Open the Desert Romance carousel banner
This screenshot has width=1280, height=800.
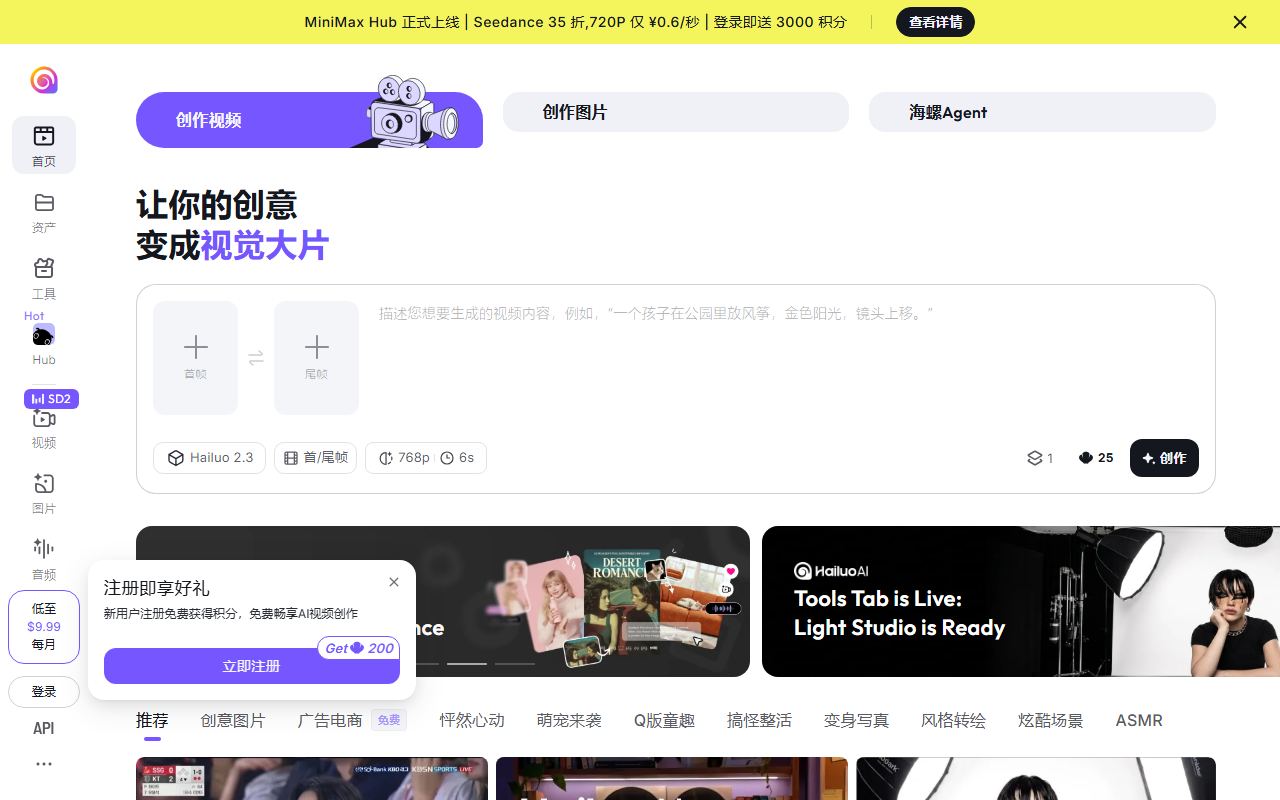coord(443,602)
